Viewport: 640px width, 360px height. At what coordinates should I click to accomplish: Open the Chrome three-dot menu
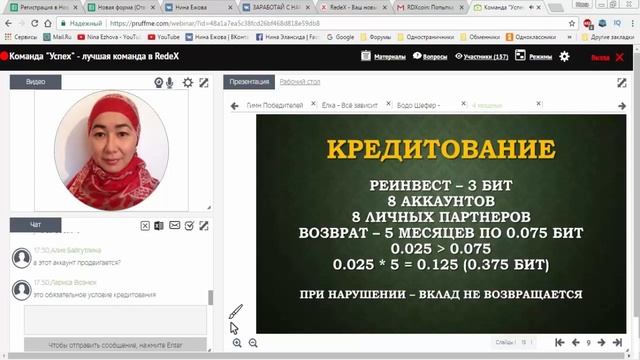pos(633,23)
